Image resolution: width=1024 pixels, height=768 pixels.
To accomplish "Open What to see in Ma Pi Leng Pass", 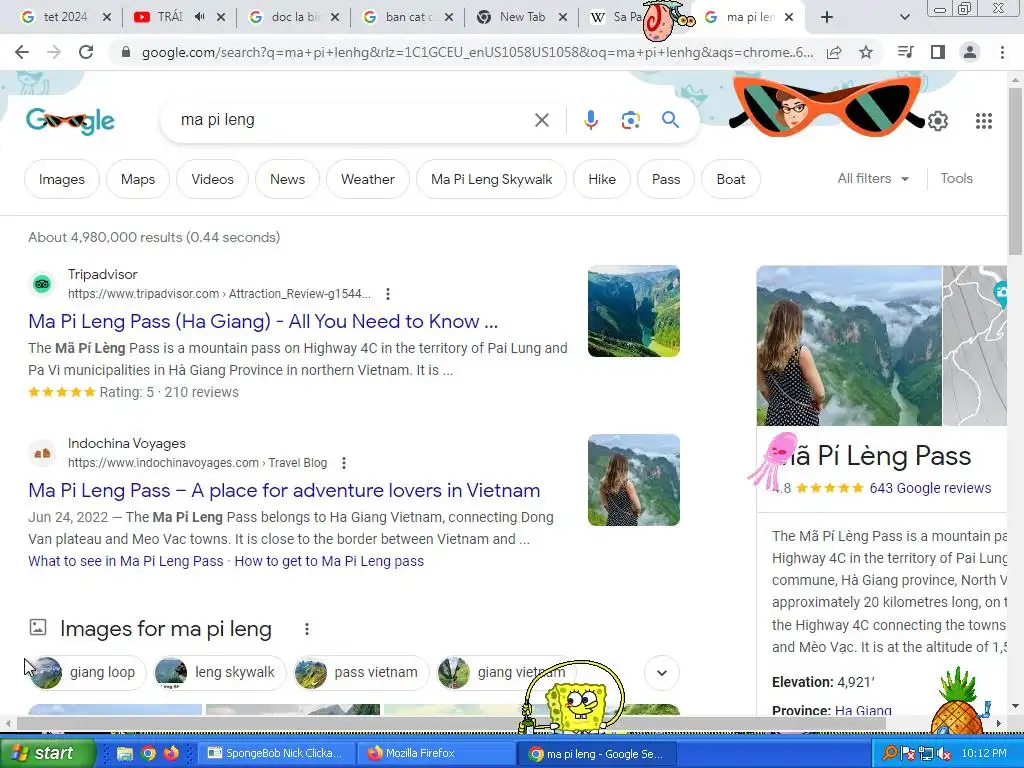I will [125, 561].
